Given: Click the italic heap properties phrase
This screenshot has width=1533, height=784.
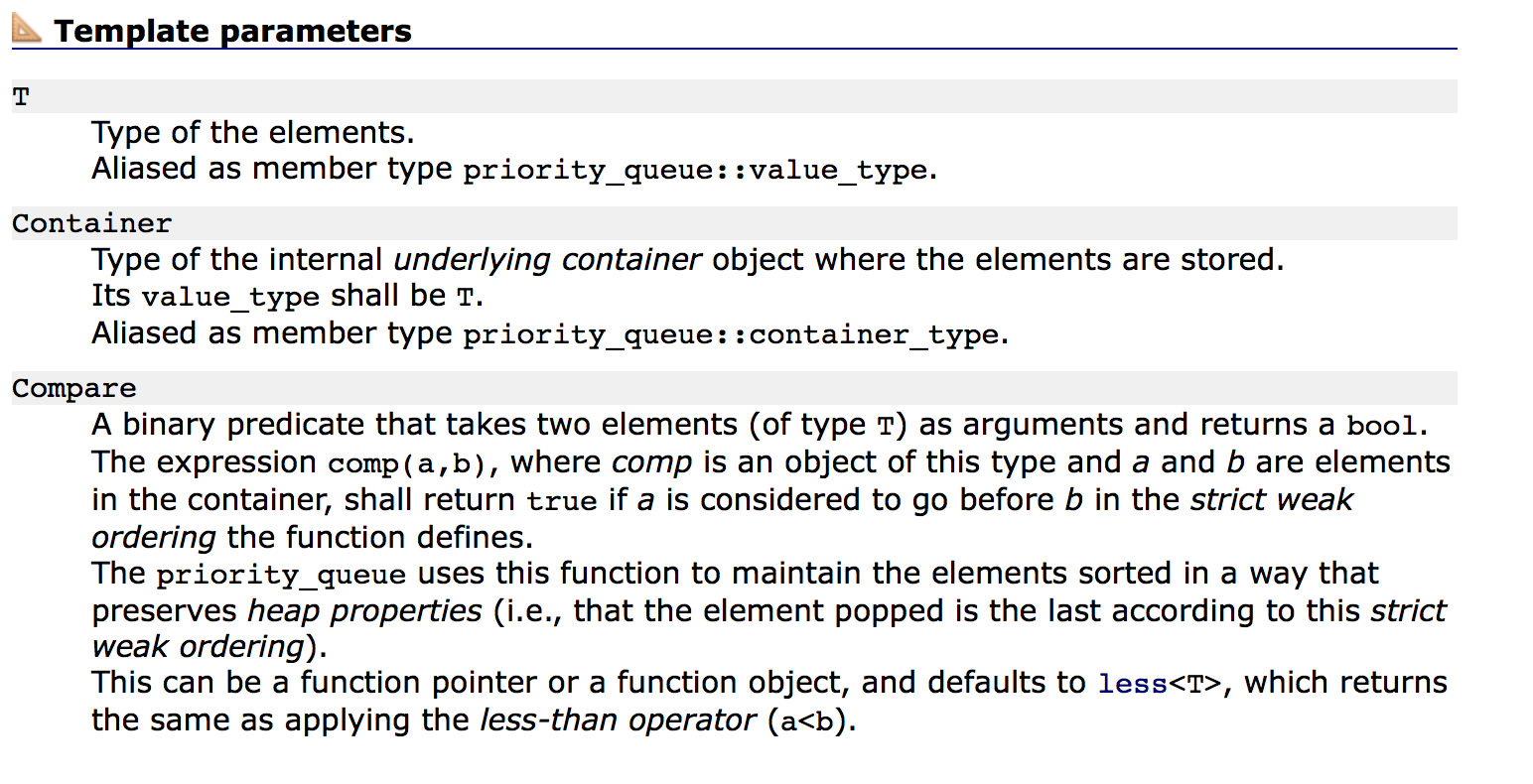Looking at the screenshot, I should coord(364,610).
